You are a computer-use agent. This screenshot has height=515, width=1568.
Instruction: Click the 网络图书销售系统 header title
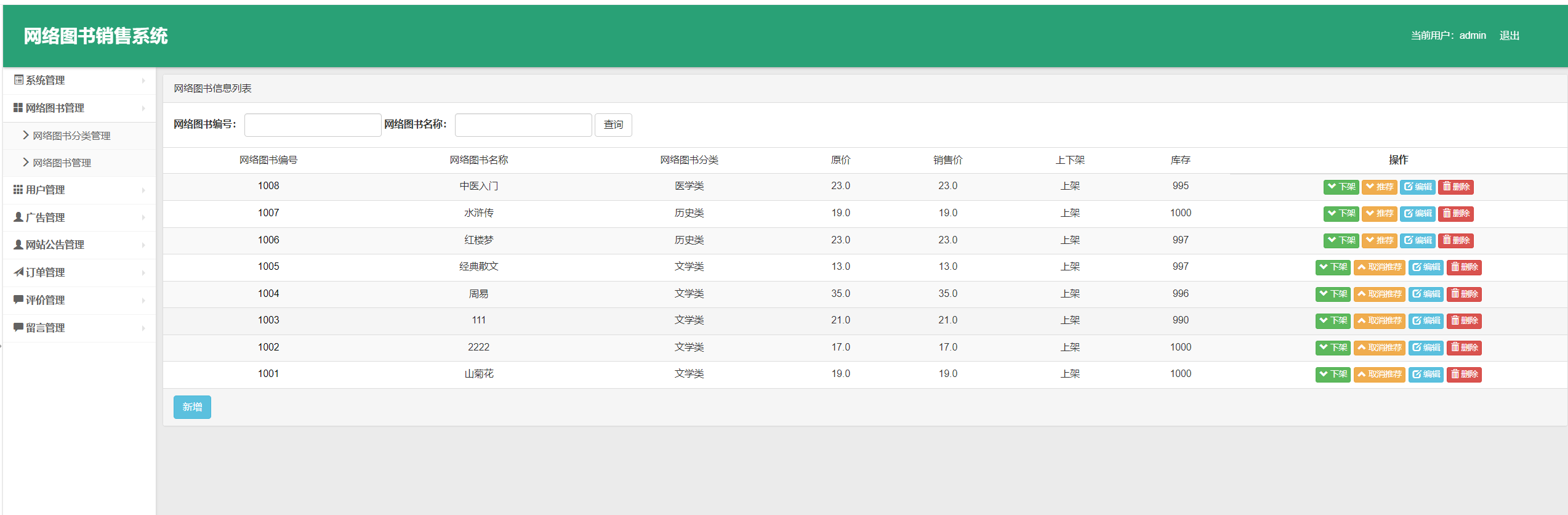point(95,36)
